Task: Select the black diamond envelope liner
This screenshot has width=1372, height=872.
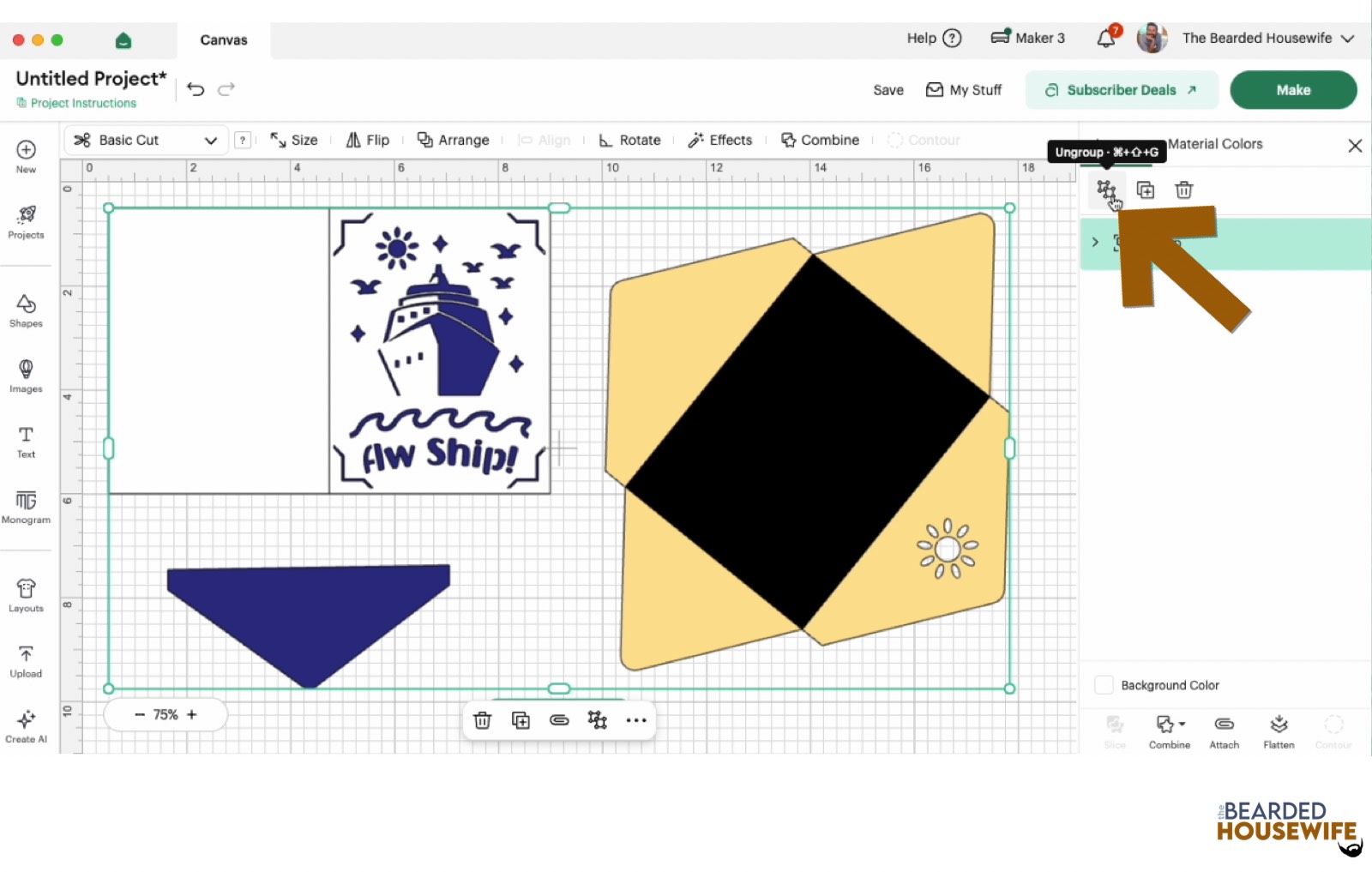Action: (x=807, y=442)
